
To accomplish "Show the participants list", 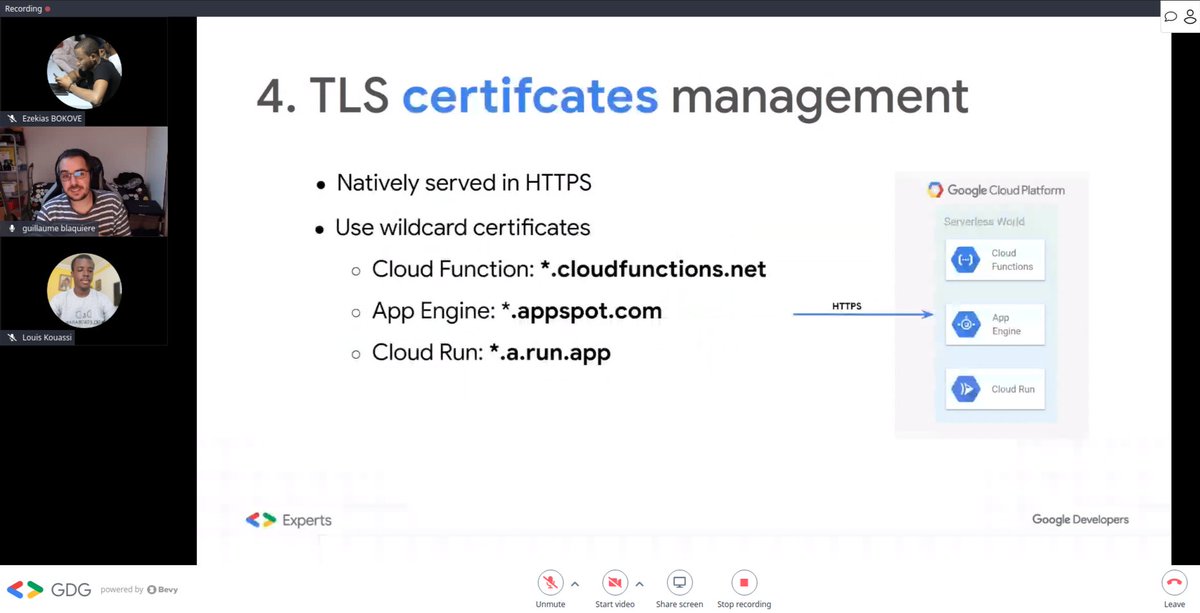I will [1190, 16].
